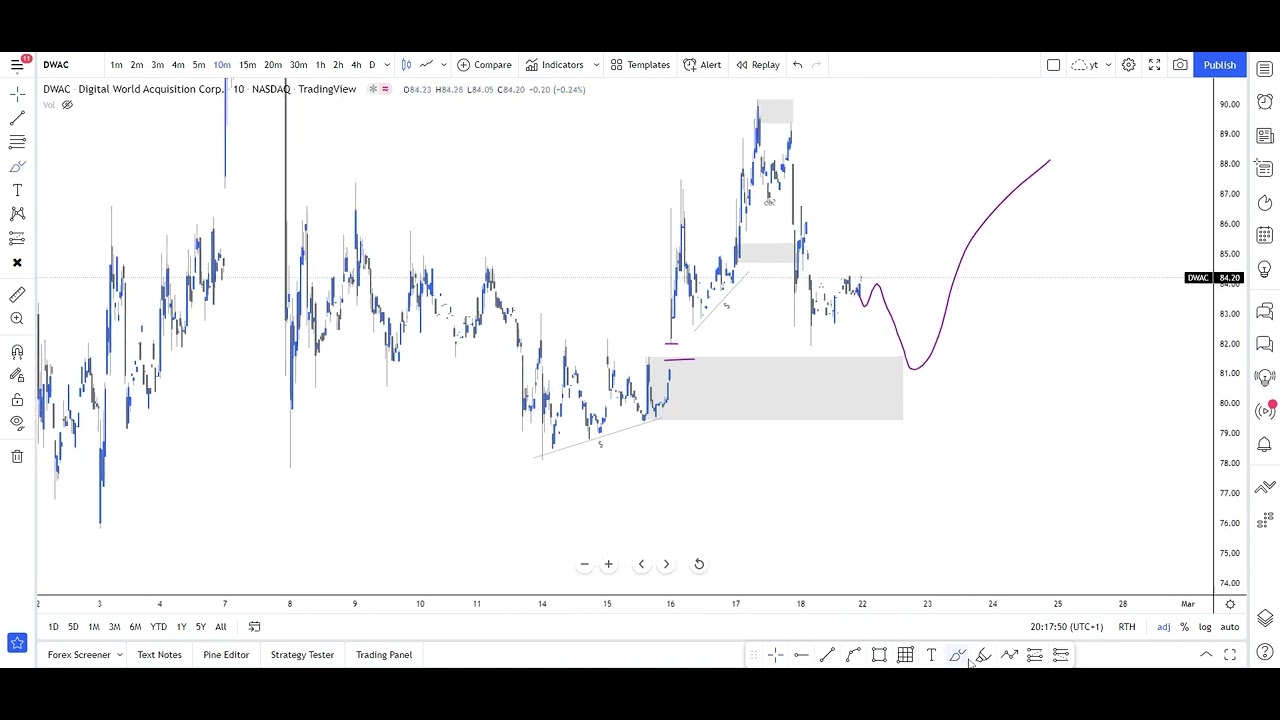1280x720 pixels.
Task: Expand the Indicators favorites dropdown arrow
Action: click(x=596, y=65)
